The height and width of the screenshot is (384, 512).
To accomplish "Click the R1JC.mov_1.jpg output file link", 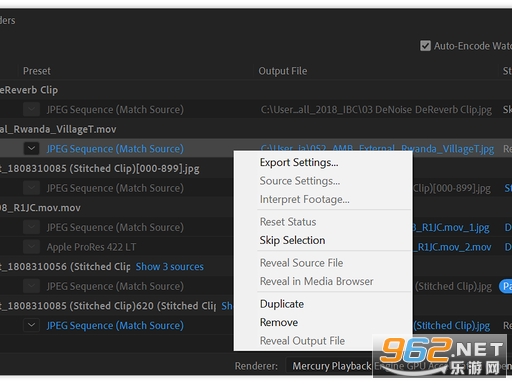I will tap(451, 227).
